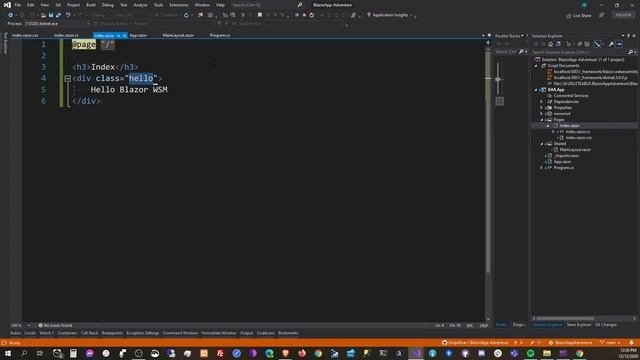The width and height of the screenshot is (640, 360).
Task: Open the Immediate Window tab
Action: [219, 333]
